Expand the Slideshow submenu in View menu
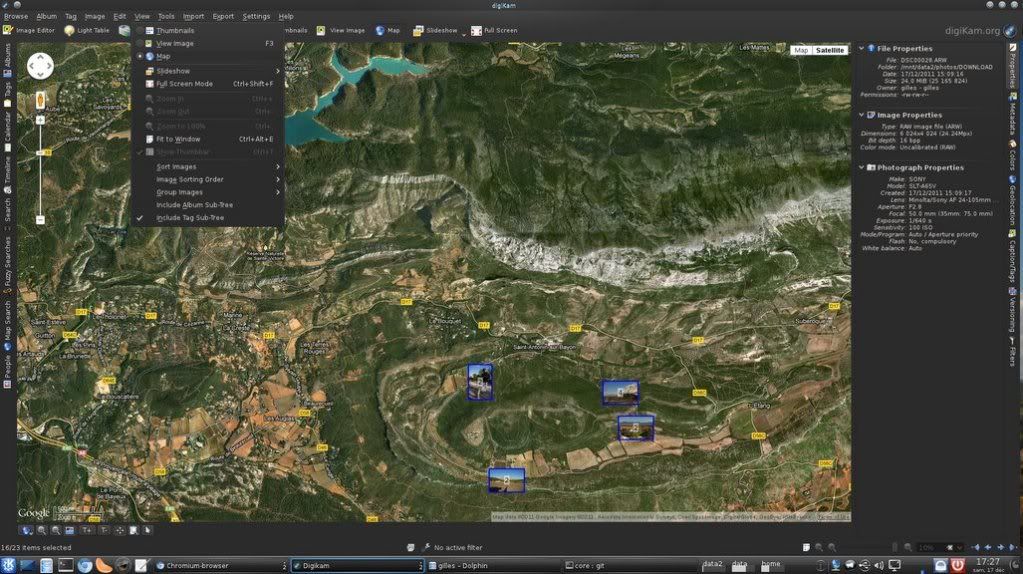1023x574 pixels. [208, 71]
